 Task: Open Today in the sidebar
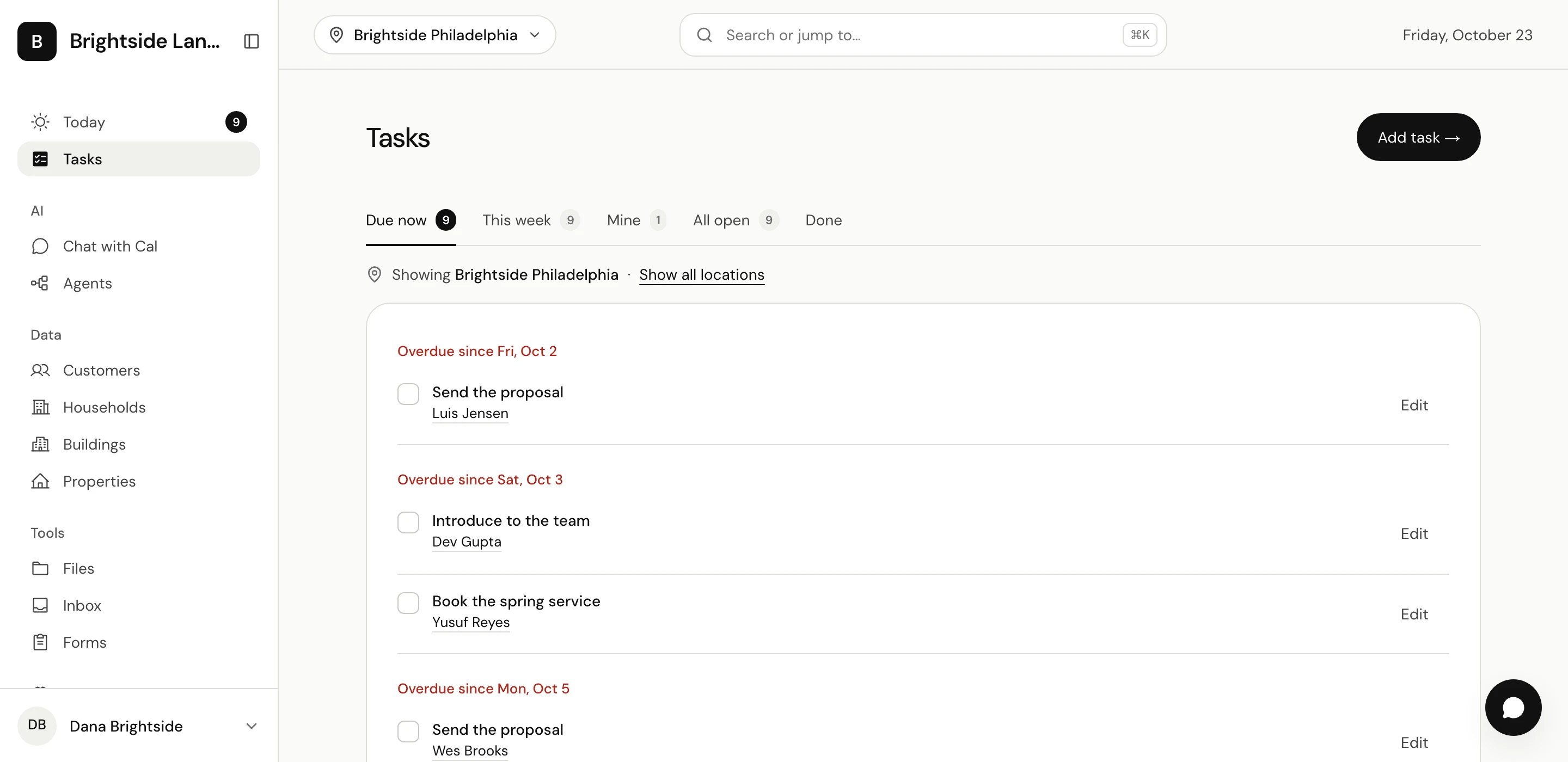139,122
